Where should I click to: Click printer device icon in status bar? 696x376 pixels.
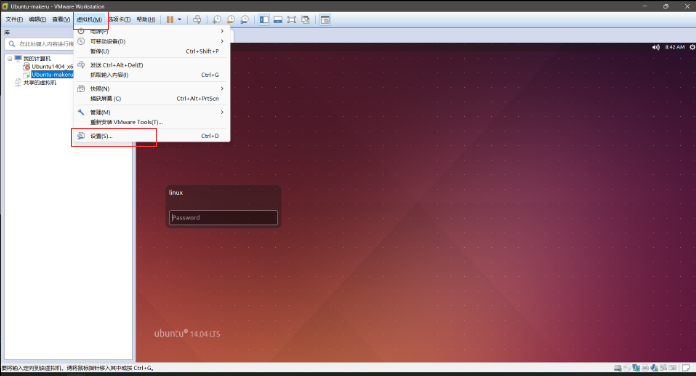pyautogui.click(x=645, y=368)
